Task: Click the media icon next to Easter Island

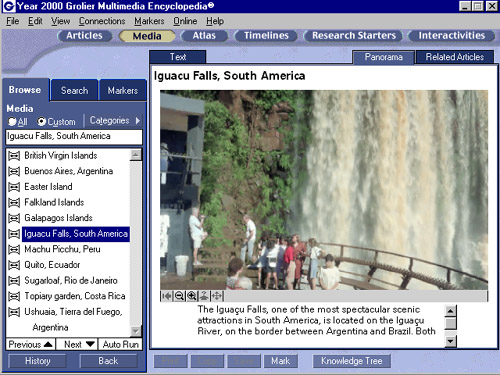Action: (x=14, y=187)
